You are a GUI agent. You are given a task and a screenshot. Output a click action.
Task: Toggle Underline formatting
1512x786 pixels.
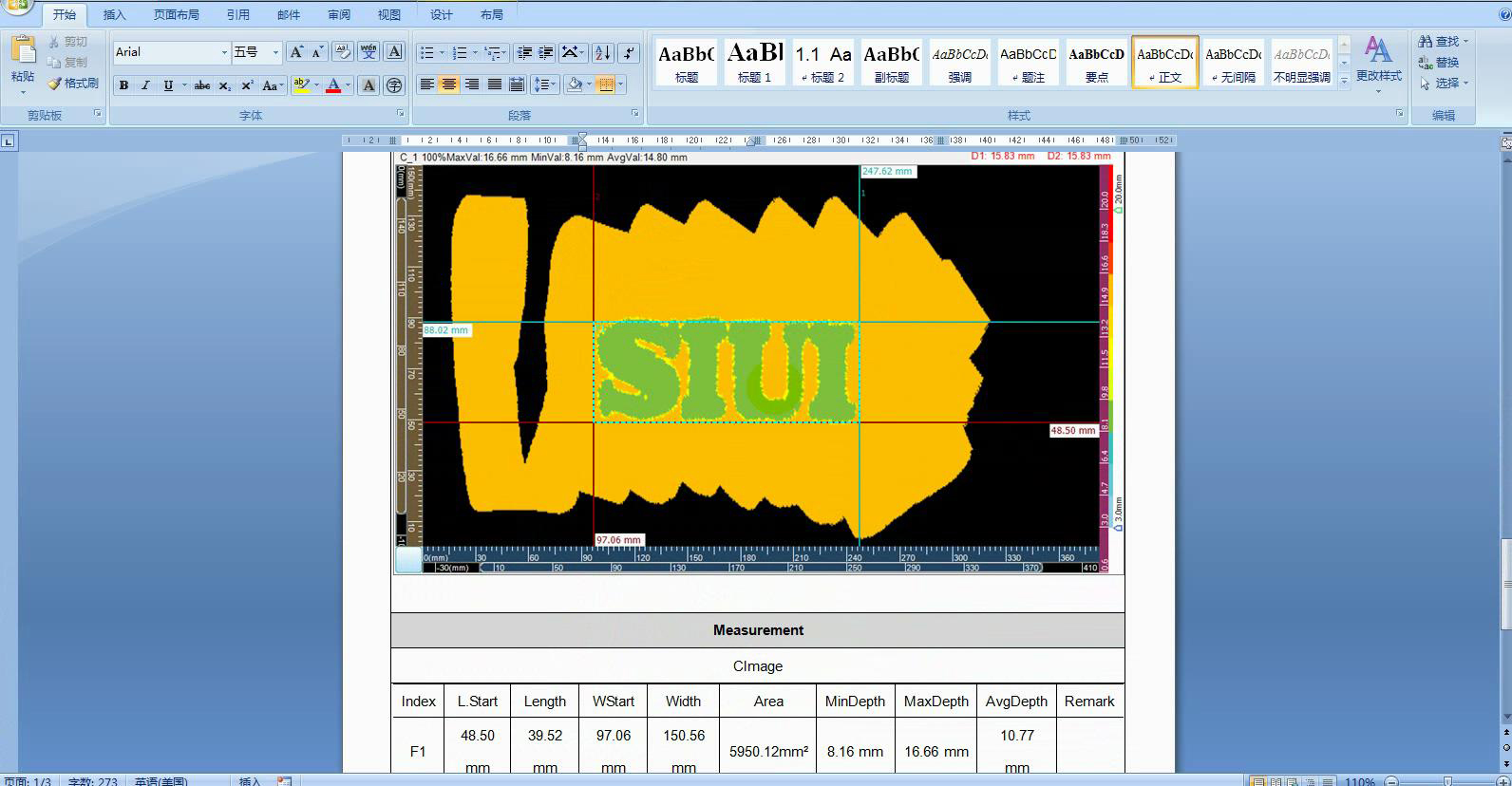coord(168,85)
